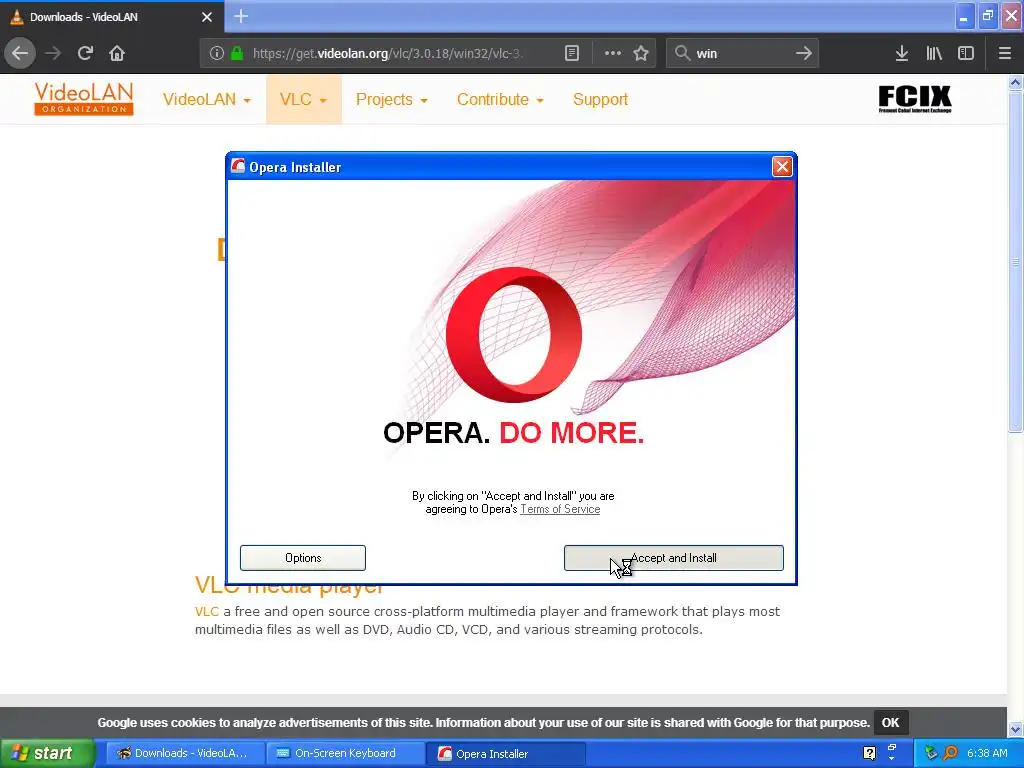Toggle the sidebar icon in toolbar
The image size is (1024, 768).
966,53
